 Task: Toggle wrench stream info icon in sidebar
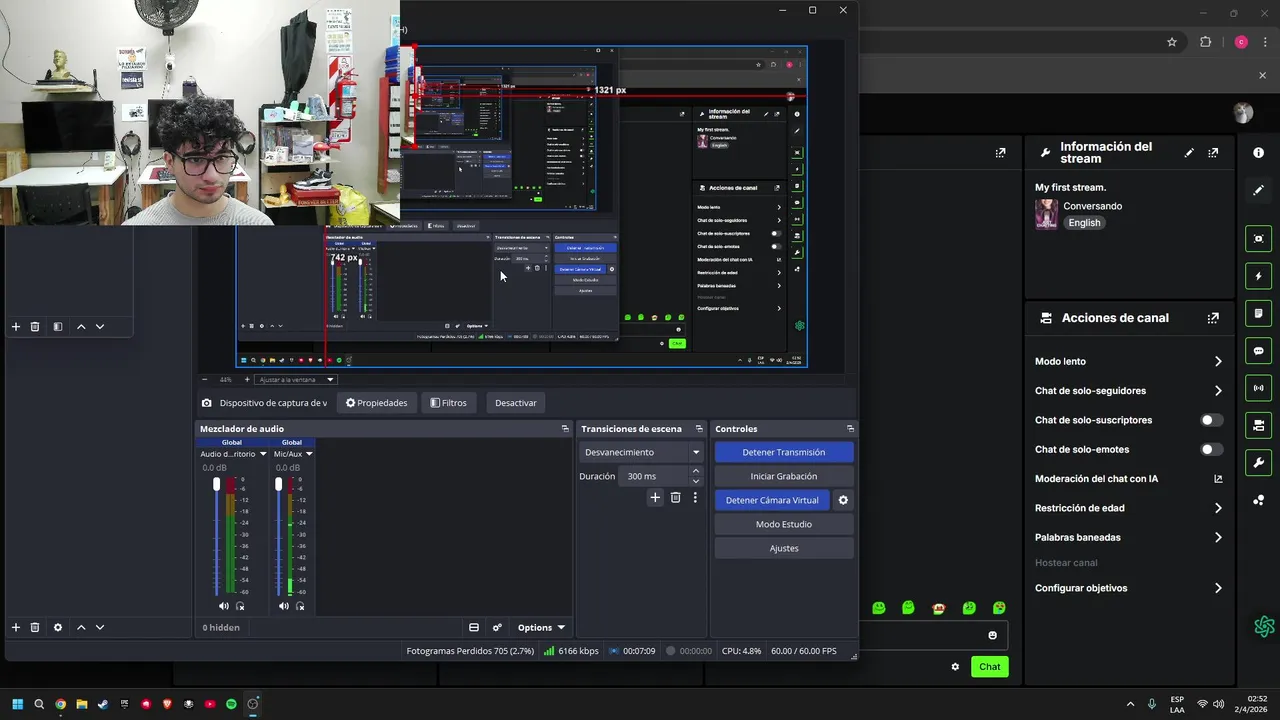pyautogui.click(x=1259, y=463)
